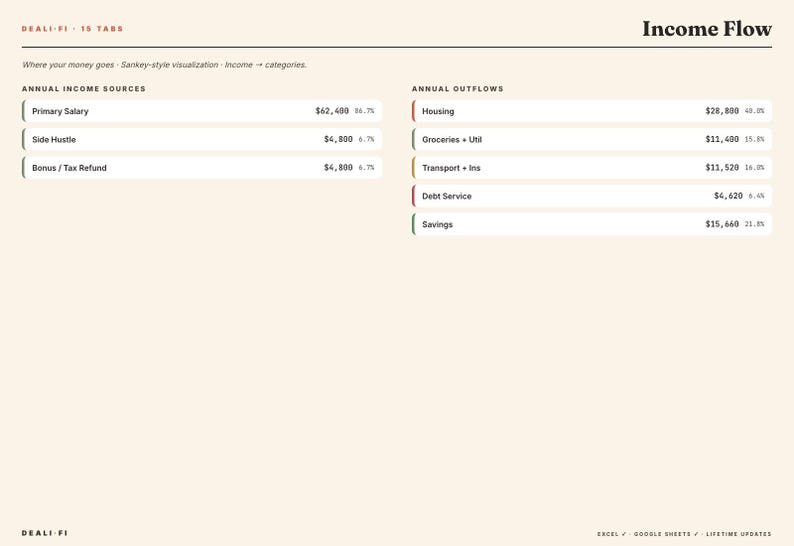Image resolution: width=794 pixels, height=546 pixels.
Task: Select the Primary Salary label
Action: click(x=60, y=111)
